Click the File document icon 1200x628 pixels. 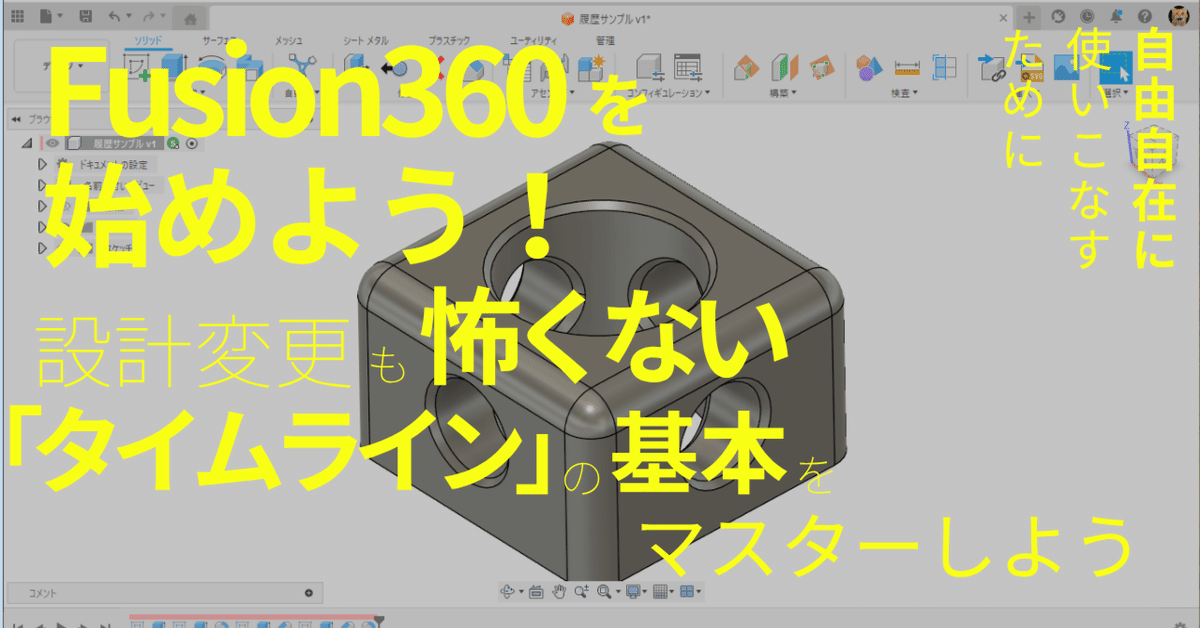click(x=48, y=17)
